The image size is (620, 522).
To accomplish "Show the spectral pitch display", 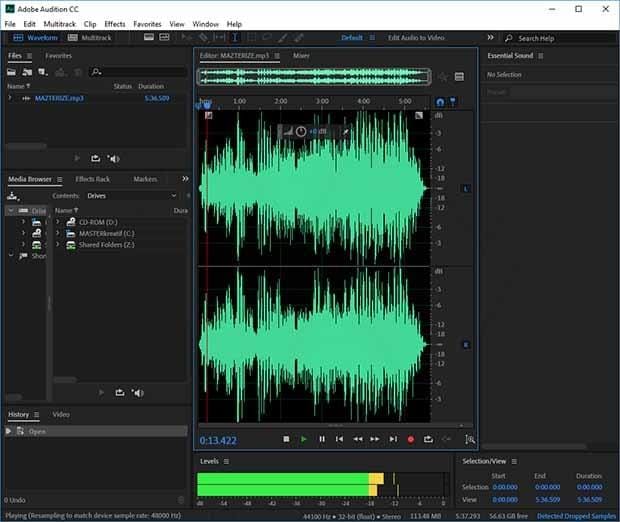I will [164, 37].
